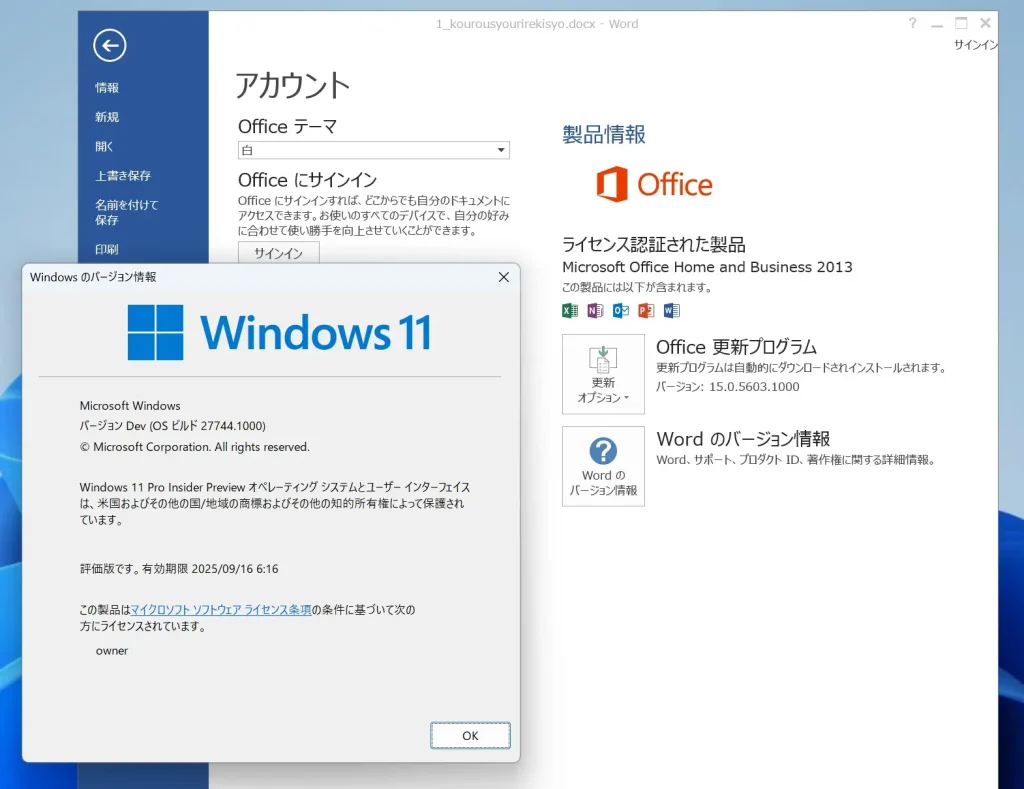
Task: Open the 更新オプション dropdown button
Action: (x=603, y=374)
